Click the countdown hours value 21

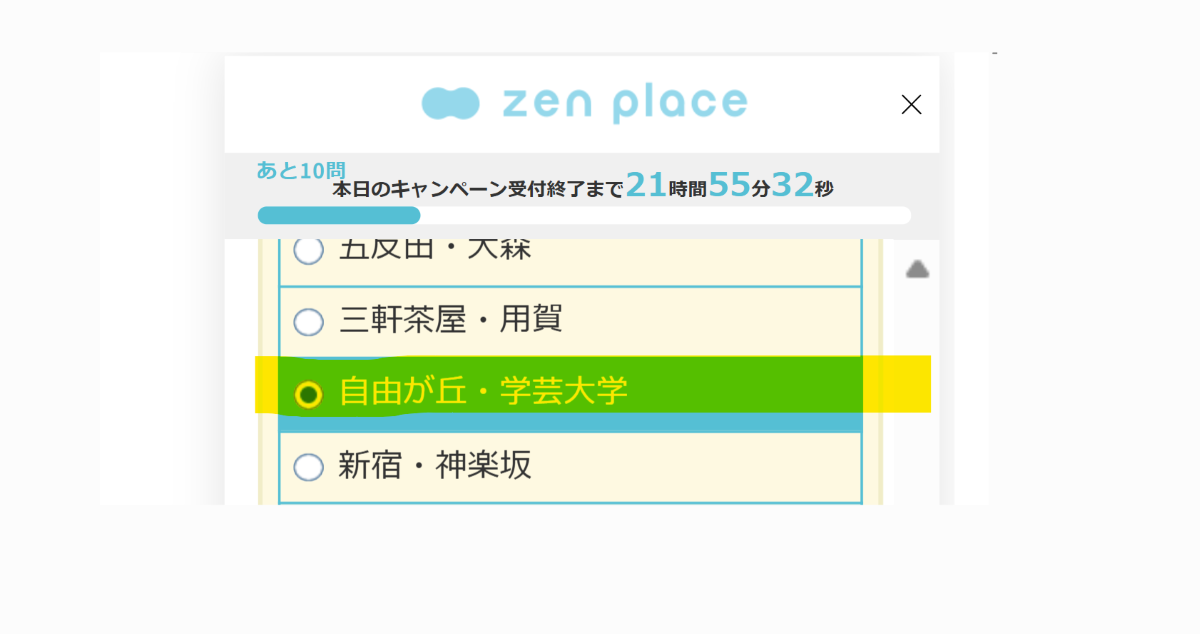click(x=646, y=185)
